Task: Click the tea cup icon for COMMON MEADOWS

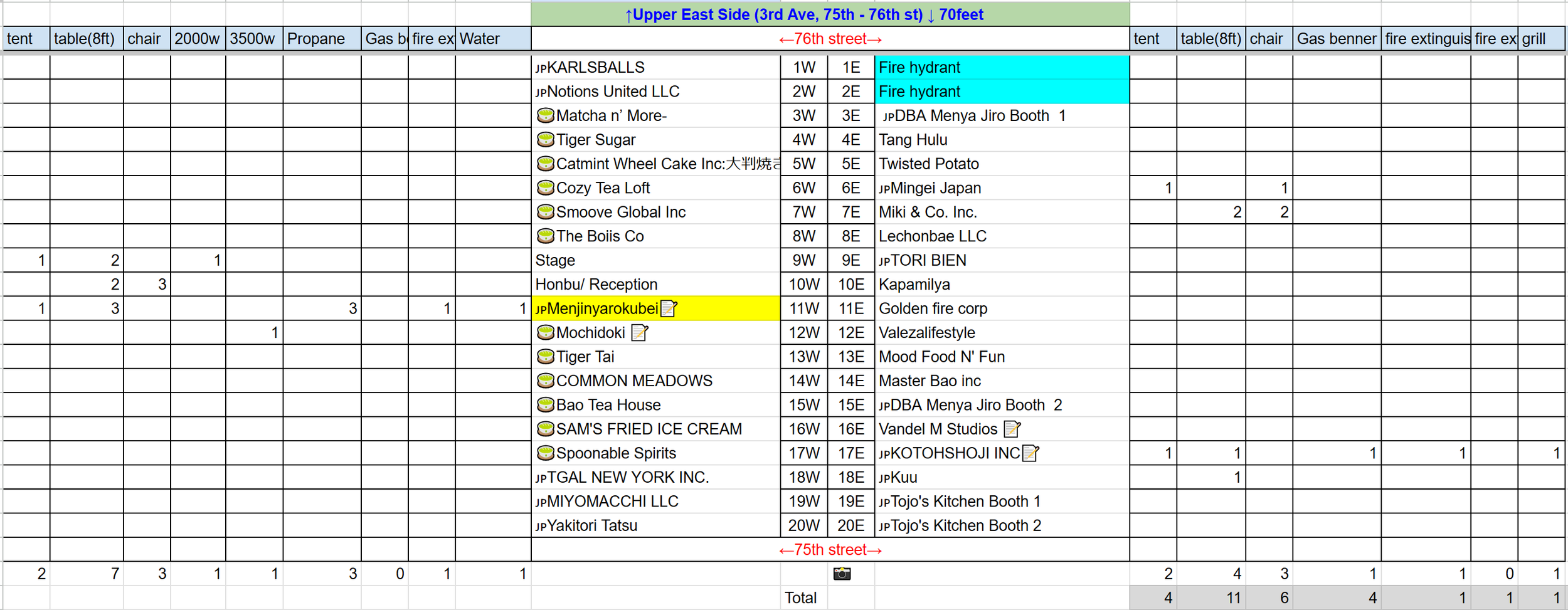Action: click(x=546, y=381)
